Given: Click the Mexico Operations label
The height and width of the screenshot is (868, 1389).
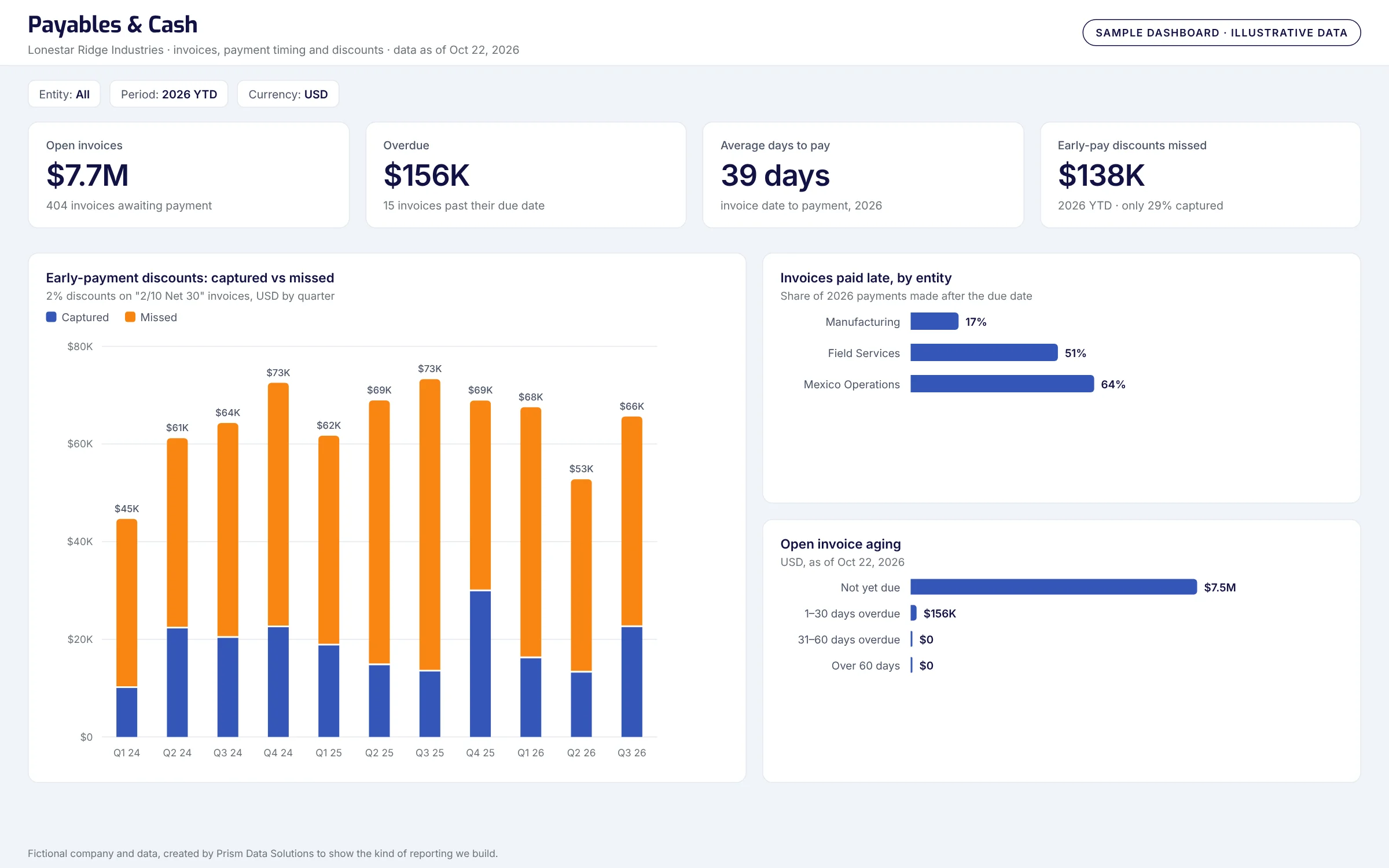Looking at the screenshot, I should pyautogui.click(x=851, y=384).
